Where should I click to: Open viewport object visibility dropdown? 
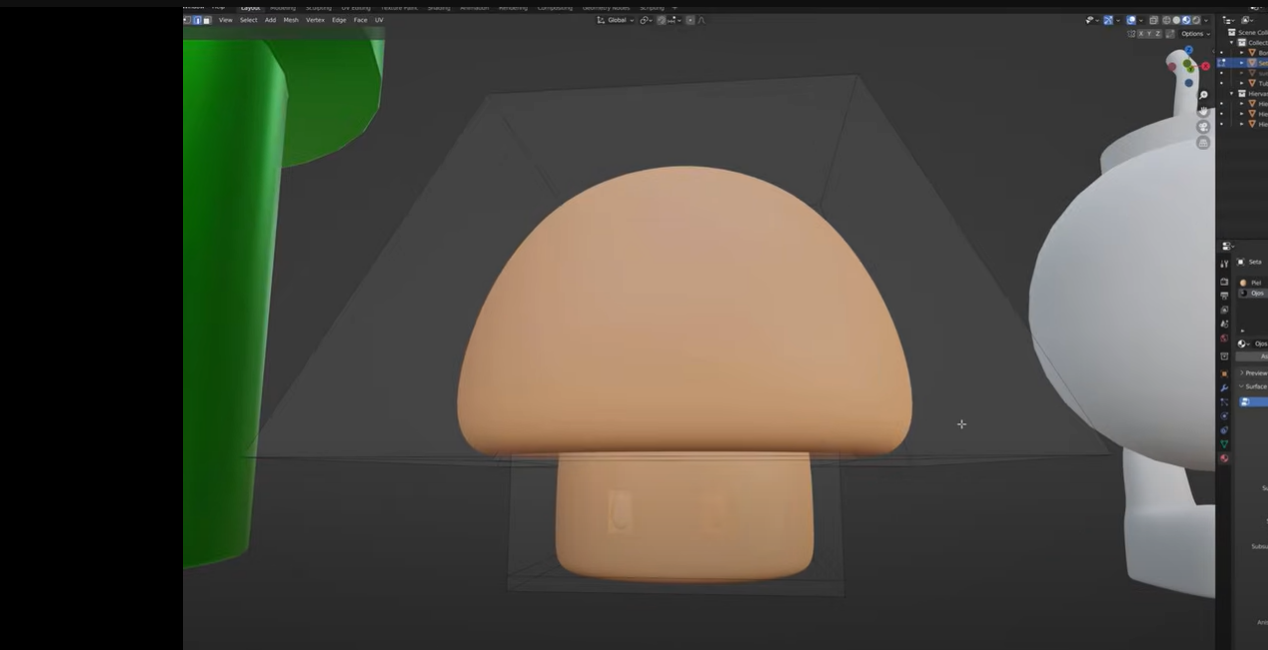[1092, 20]
